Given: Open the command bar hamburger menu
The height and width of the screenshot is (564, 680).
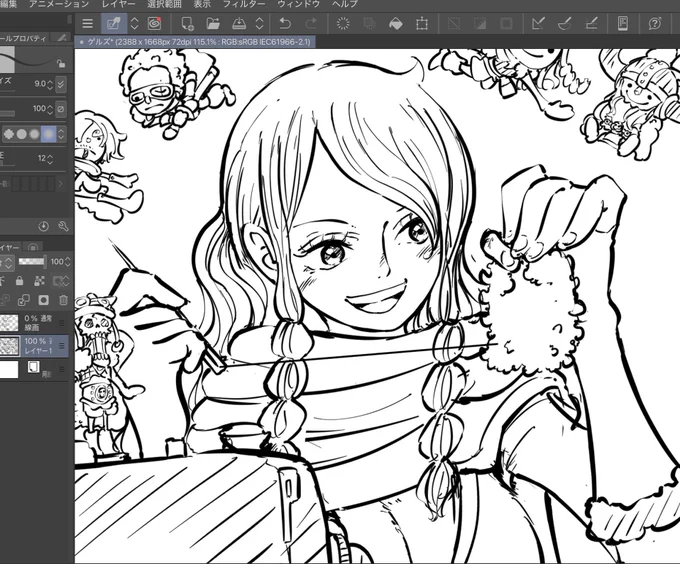Looking at the screenshot, I should point(88,23).
